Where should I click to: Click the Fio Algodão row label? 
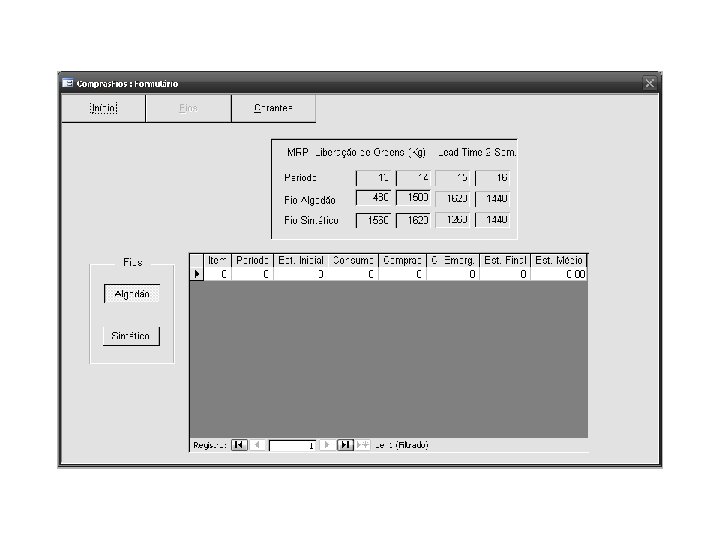click(310, 200)
